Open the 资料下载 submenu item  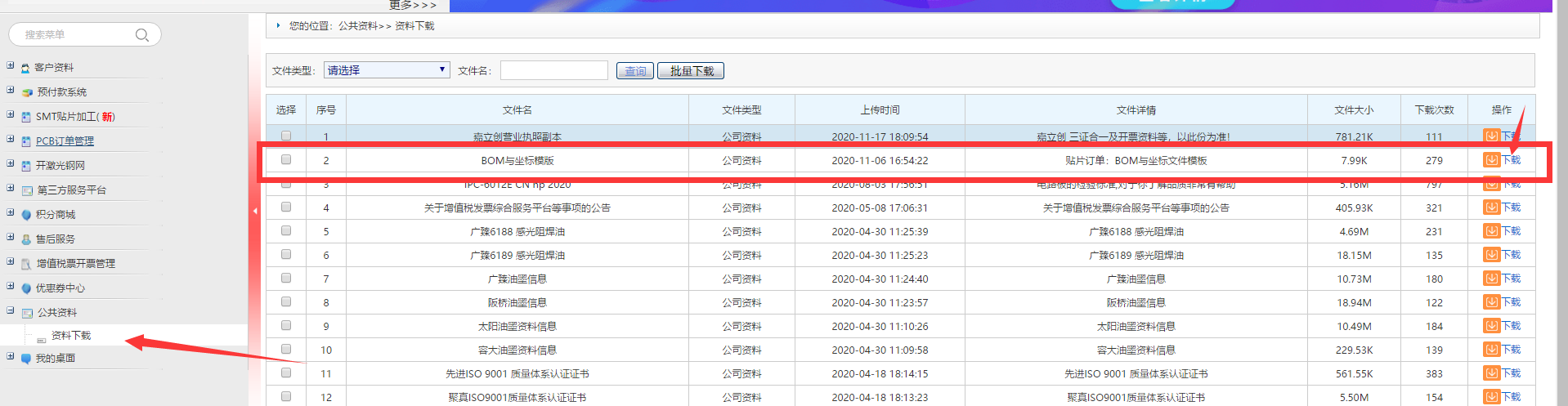point(71,336)
